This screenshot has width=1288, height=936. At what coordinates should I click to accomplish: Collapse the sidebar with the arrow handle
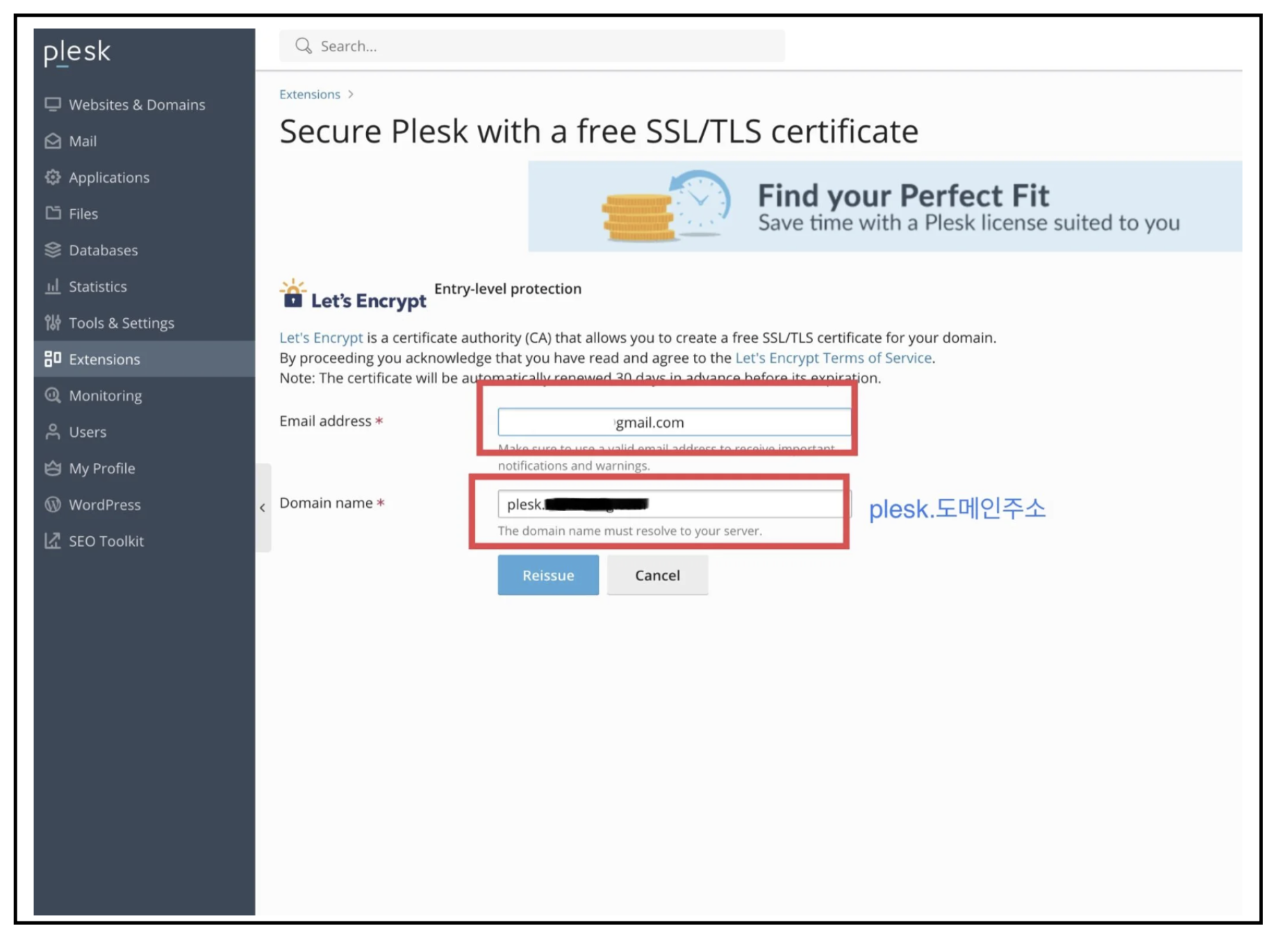pyautogui.click(x=263, y=508)
